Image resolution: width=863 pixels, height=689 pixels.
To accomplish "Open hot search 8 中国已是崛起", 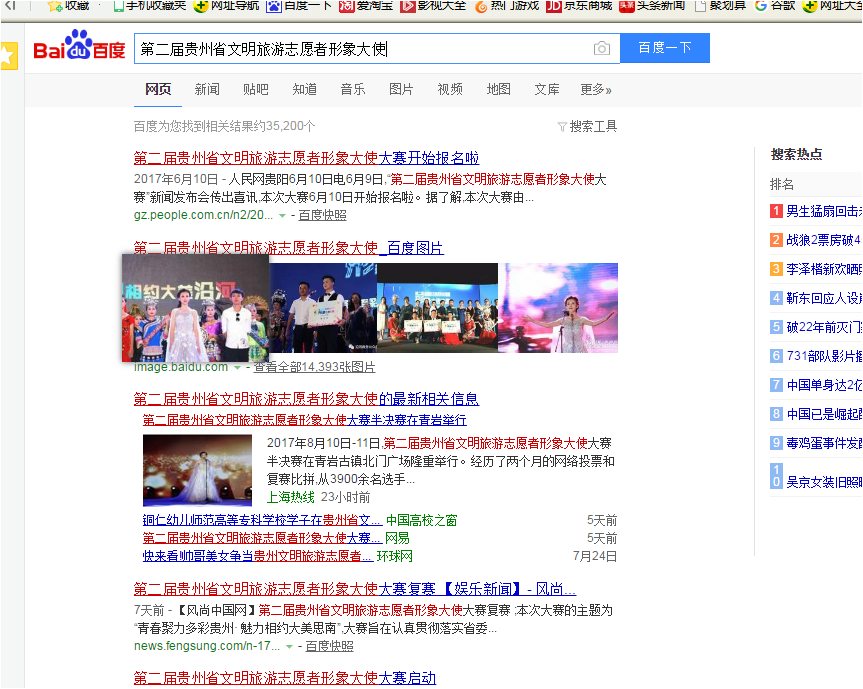I will pyautogui.click(x=823, y=414).
